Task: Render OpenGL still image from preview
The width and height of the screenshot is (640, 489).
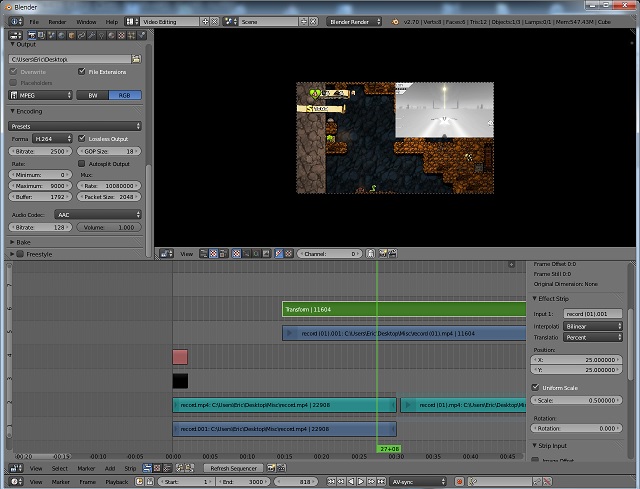Action: coord(383,253)
